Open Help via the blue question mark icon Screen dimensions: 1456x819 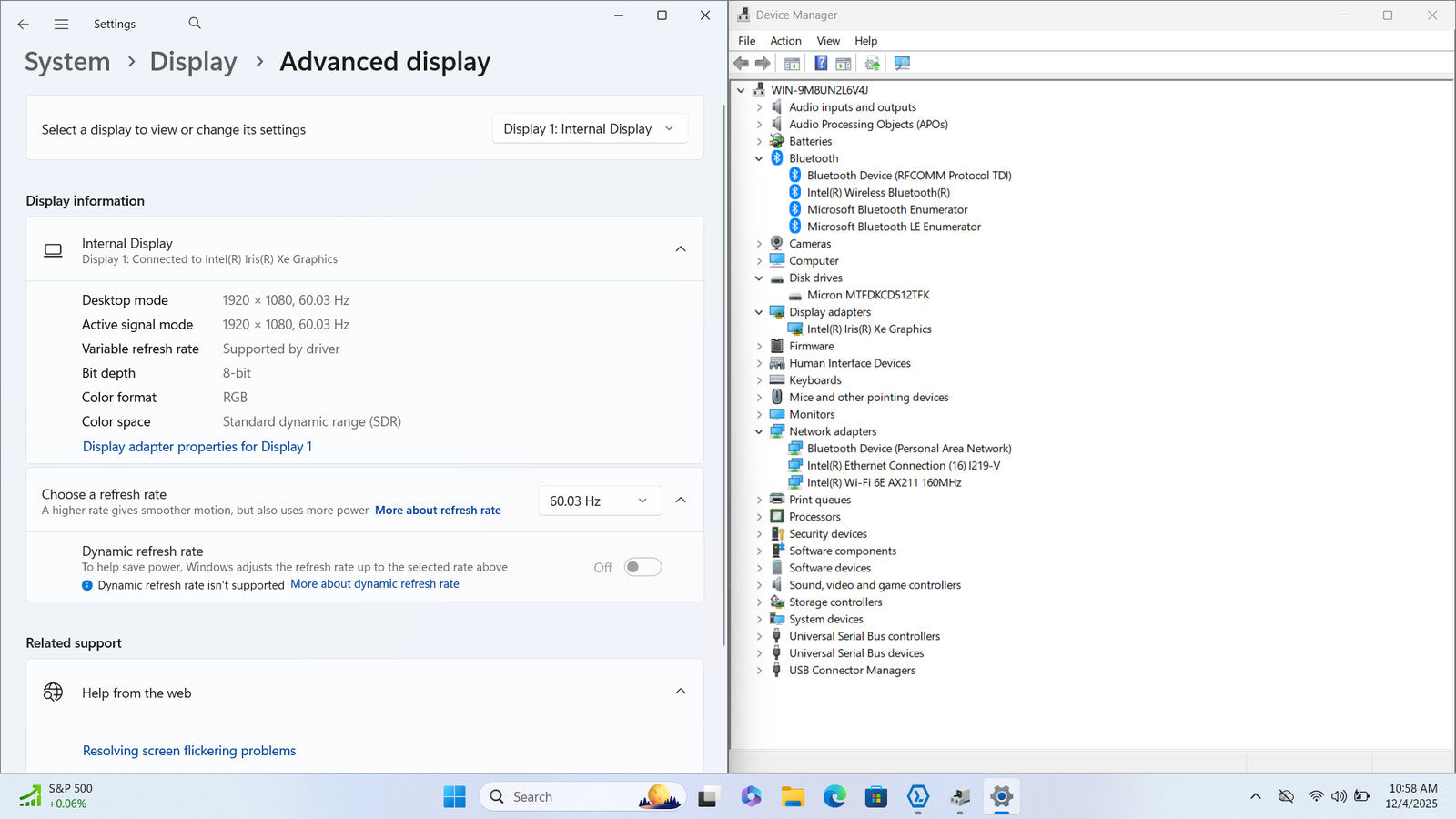coord(821,63)
